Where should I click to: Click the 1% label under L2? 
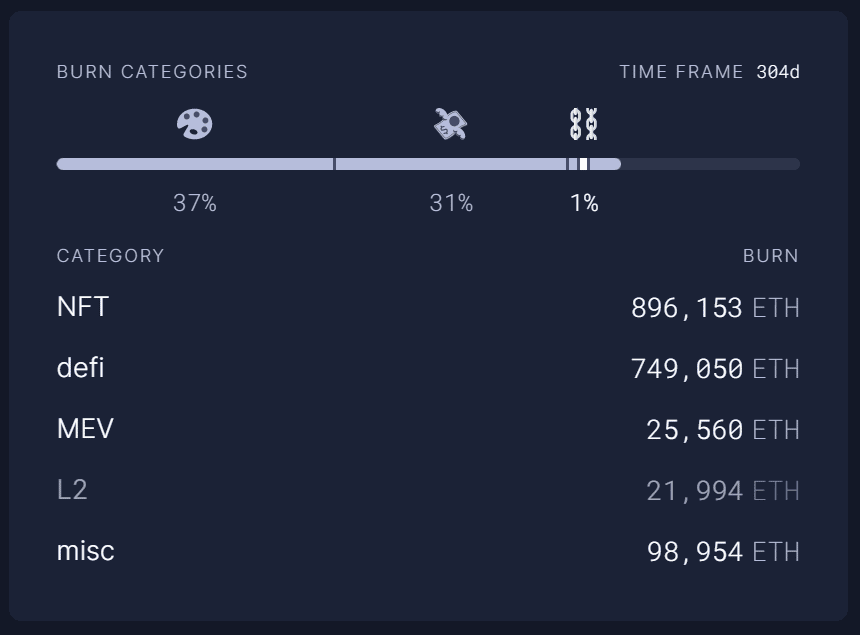584,203
